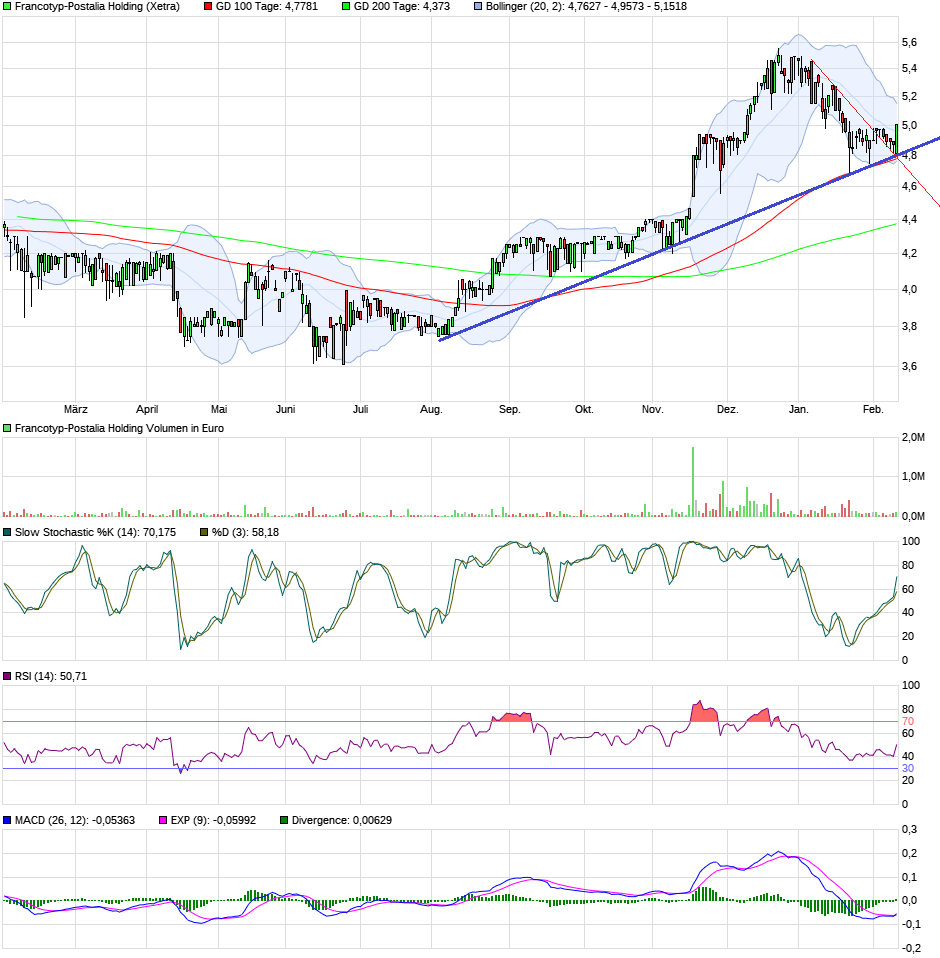Click the 'Aug.' axis label
940x958 pixels.
tap(431, 409)
